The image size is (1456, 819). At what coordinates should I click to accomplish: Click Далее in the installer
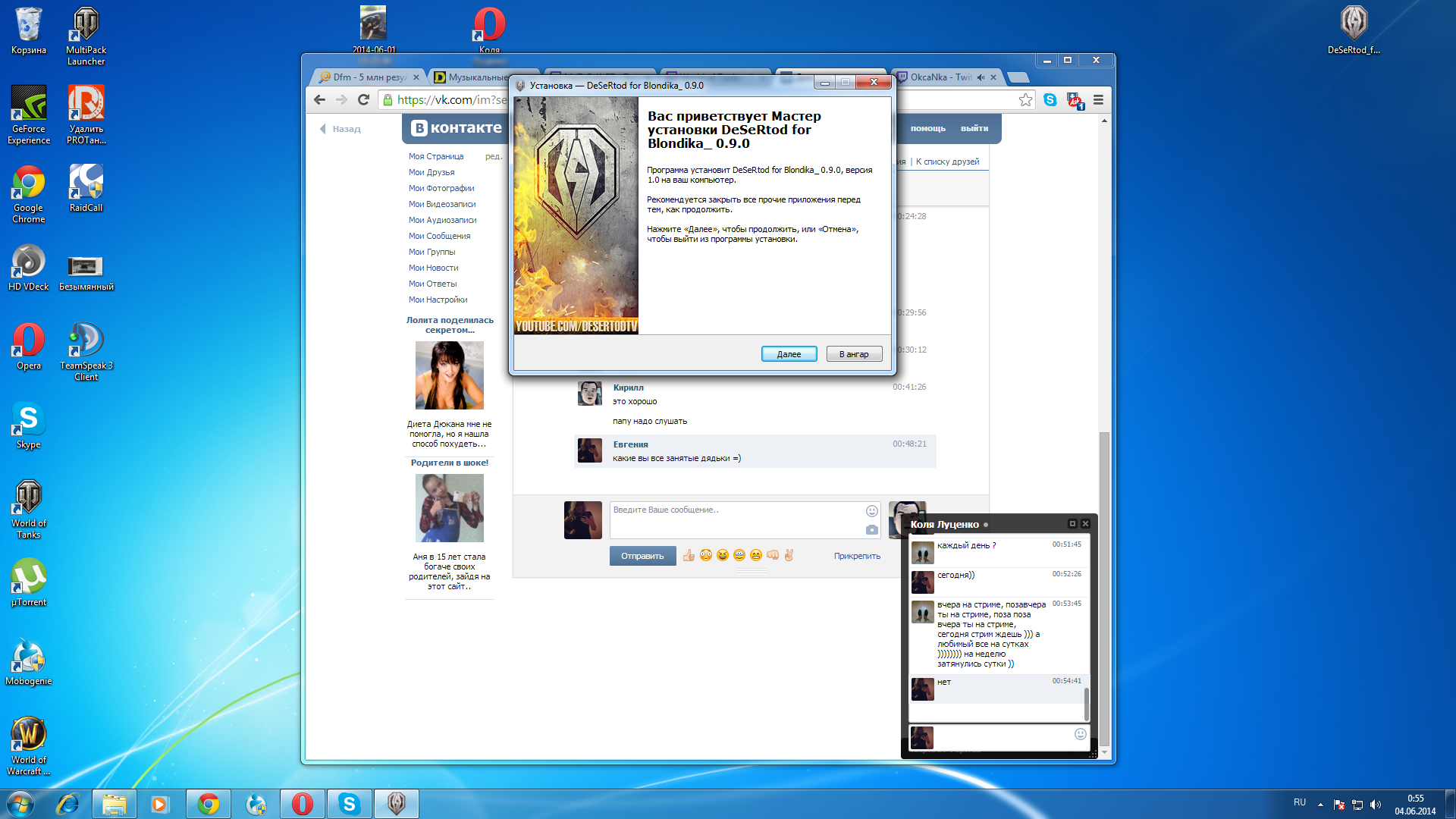789,354
